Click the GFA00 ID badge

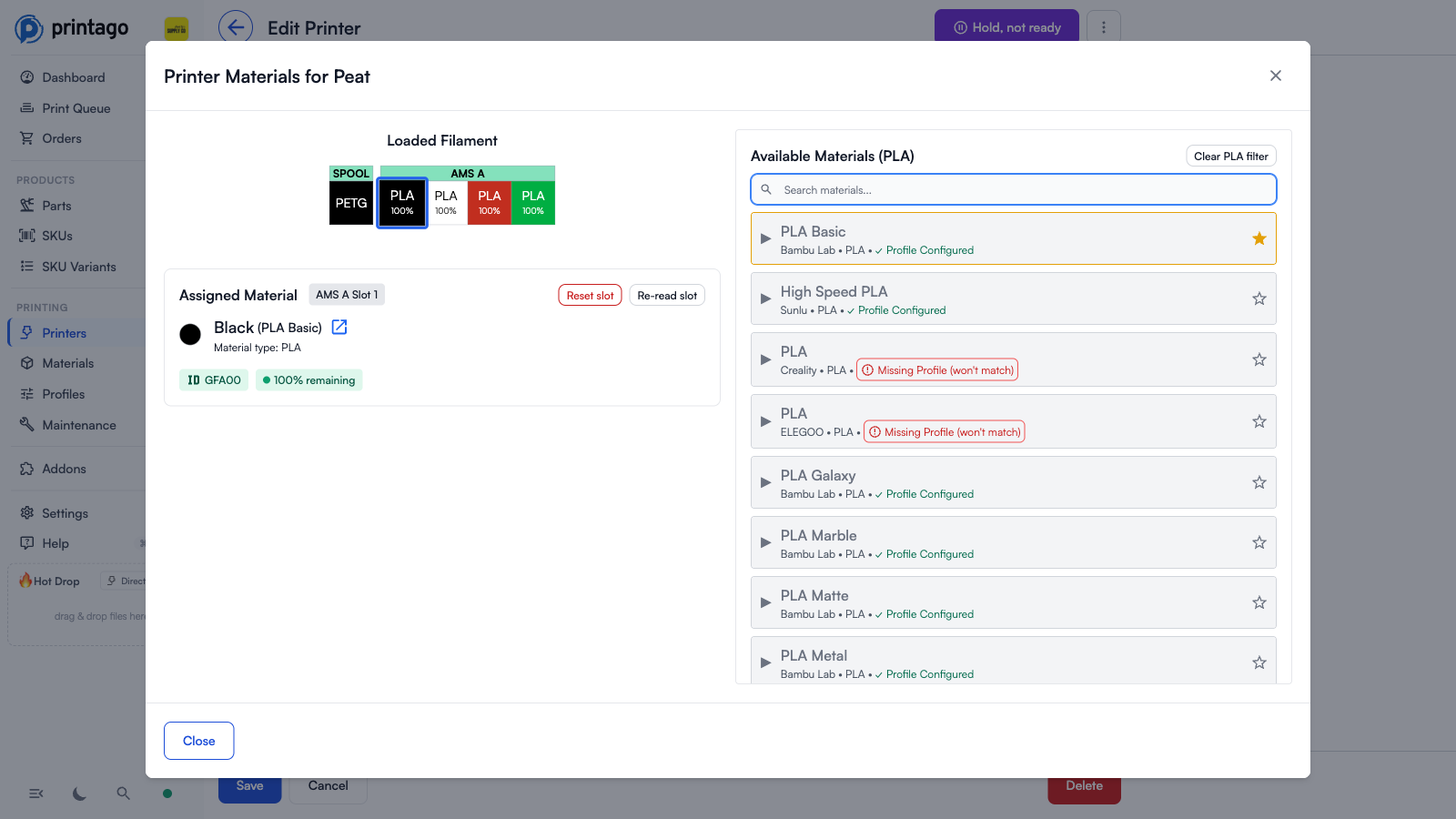[x=214, y=380]
